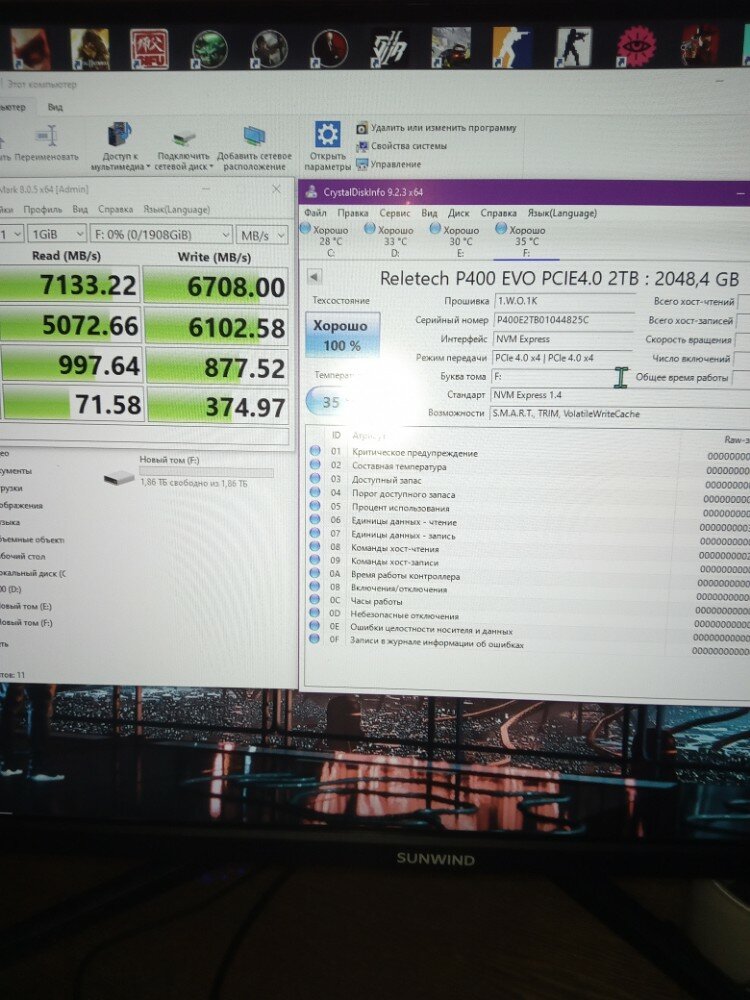The image size is (750, 1000).
Task: Select Процент использования attribute row
Action: [529, 508]
